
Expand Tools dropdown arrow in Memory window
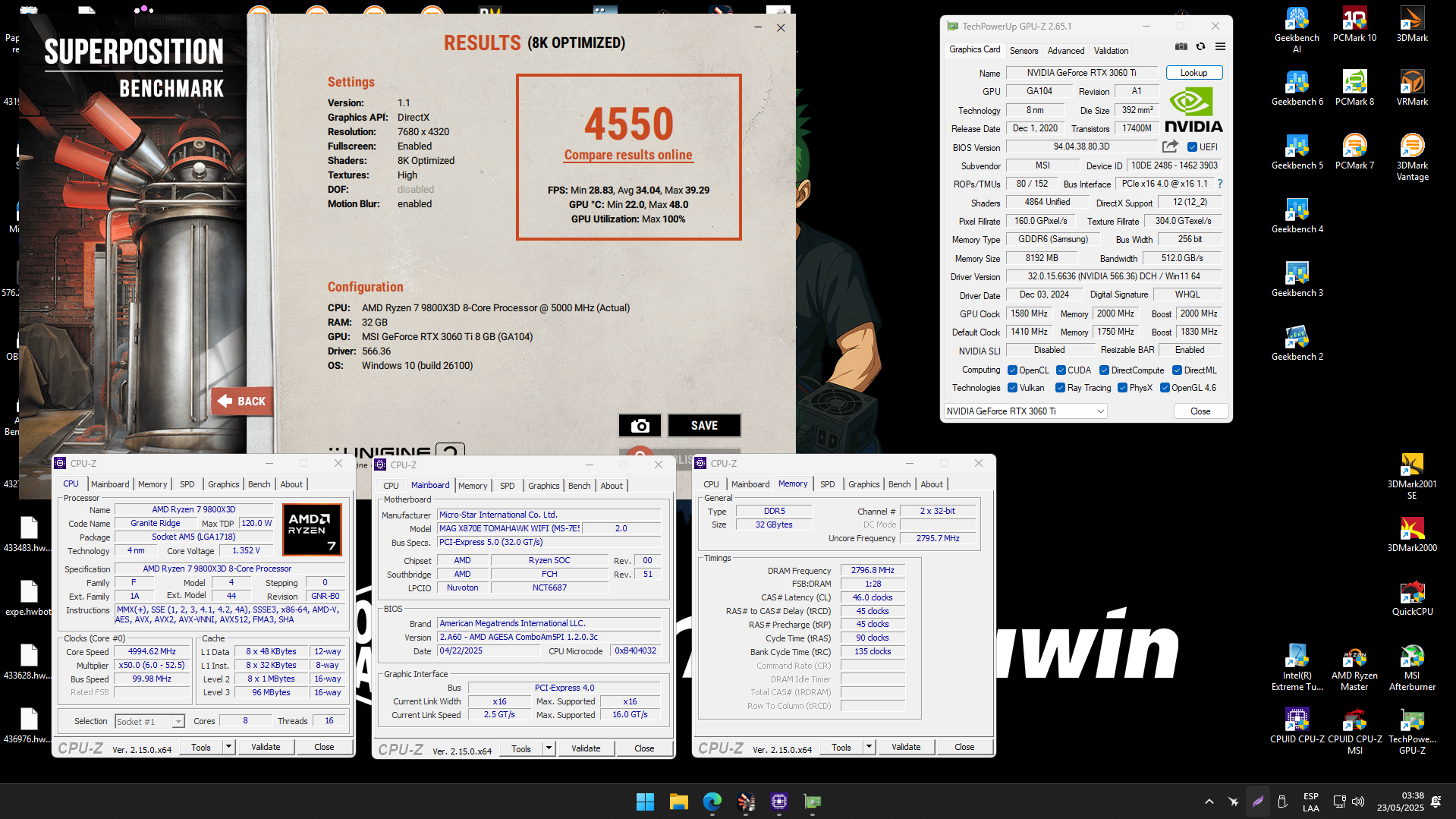click(x=868, y=747)
